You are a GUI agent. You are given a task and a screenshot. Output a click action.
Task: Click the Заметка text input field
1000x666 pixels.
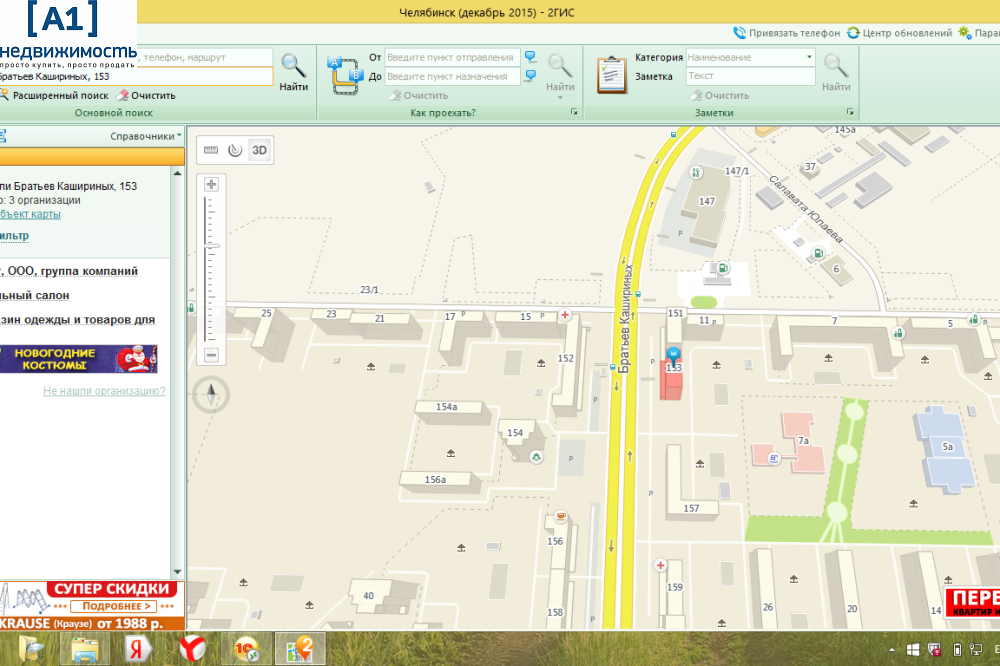click(751, 76)
